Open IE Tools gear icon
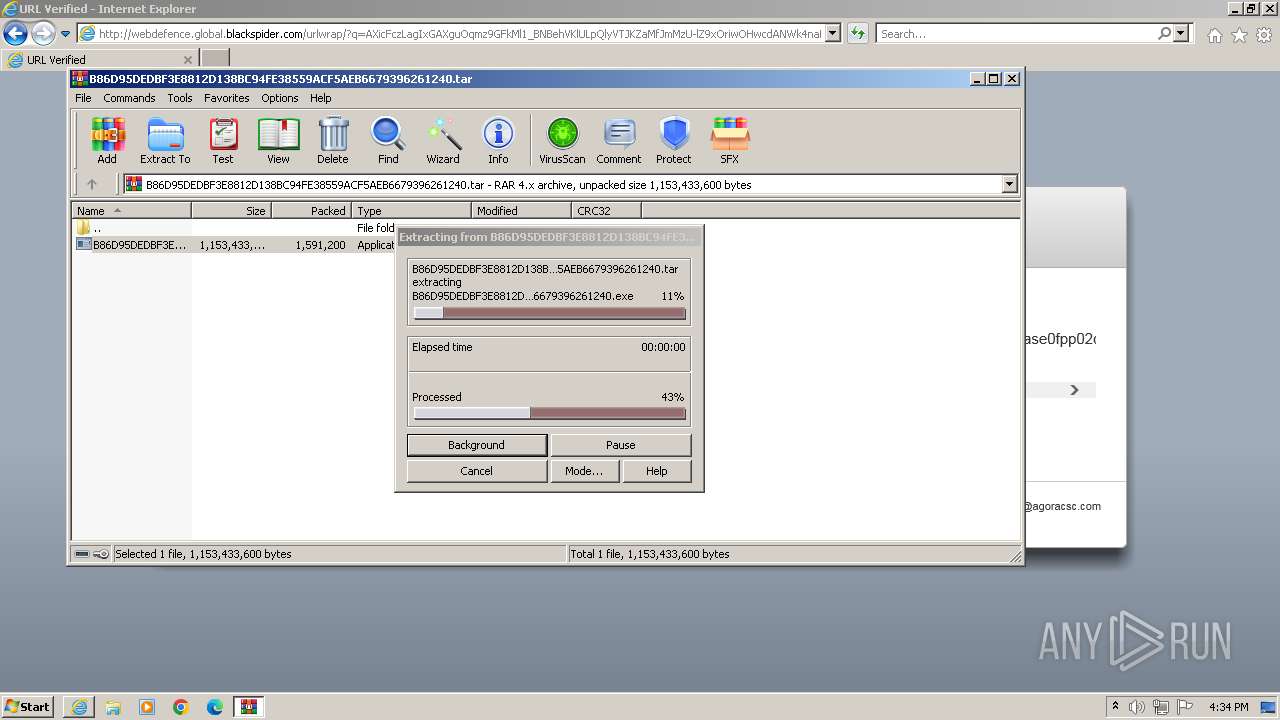1280x720 pixels. coord(1264,35)
